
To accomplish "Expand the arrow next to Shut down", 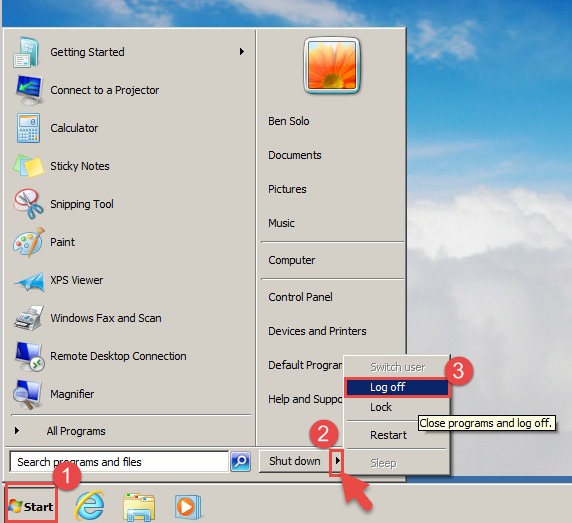I will click(x=337, y=461).
